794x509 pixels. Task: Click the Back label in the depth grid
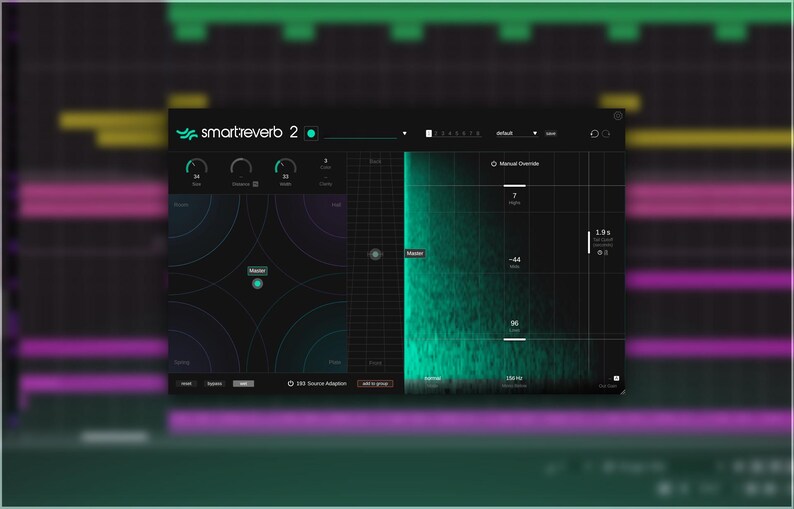[375, 162]
